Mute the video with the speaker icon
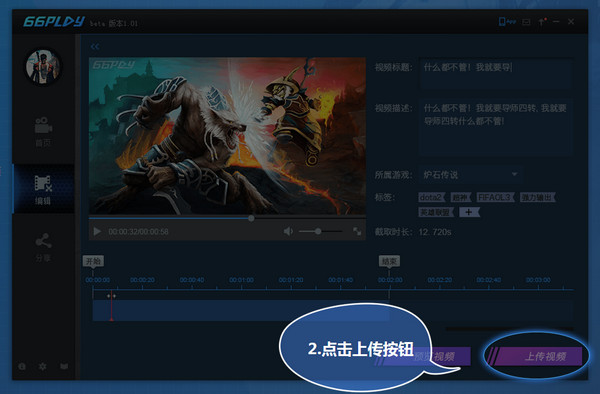This screenshot has width=600, height=394. tap(288, 231)
